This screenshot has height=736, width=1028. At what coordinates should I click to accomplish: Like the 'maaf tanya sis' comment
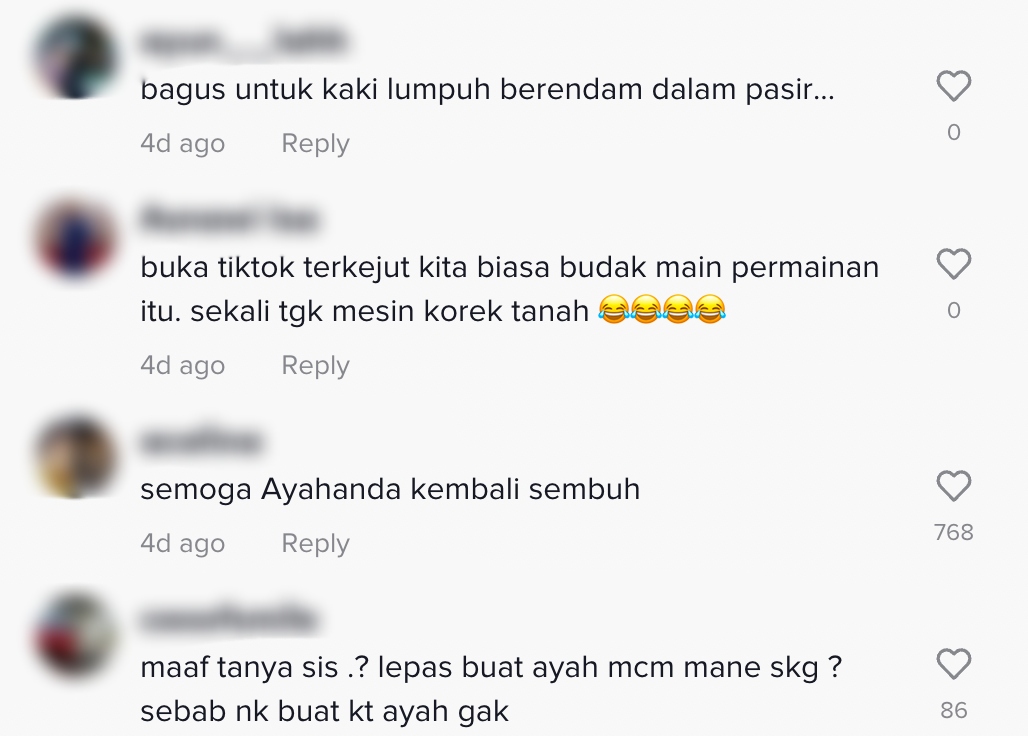pos(953,664)
